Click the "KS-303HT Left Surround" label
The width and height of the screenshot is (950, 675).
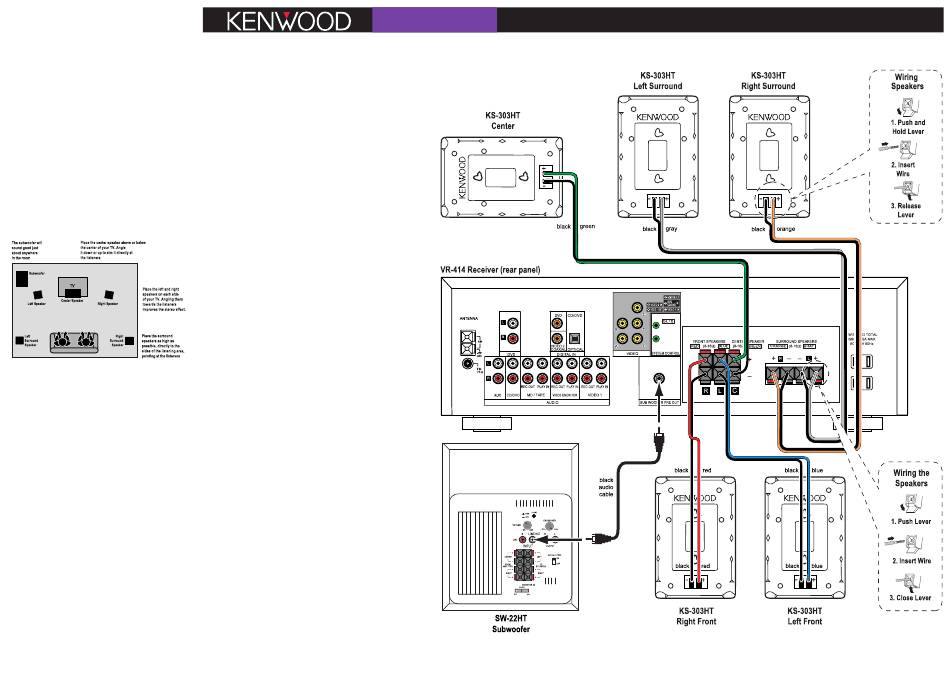tap(658, 81)
